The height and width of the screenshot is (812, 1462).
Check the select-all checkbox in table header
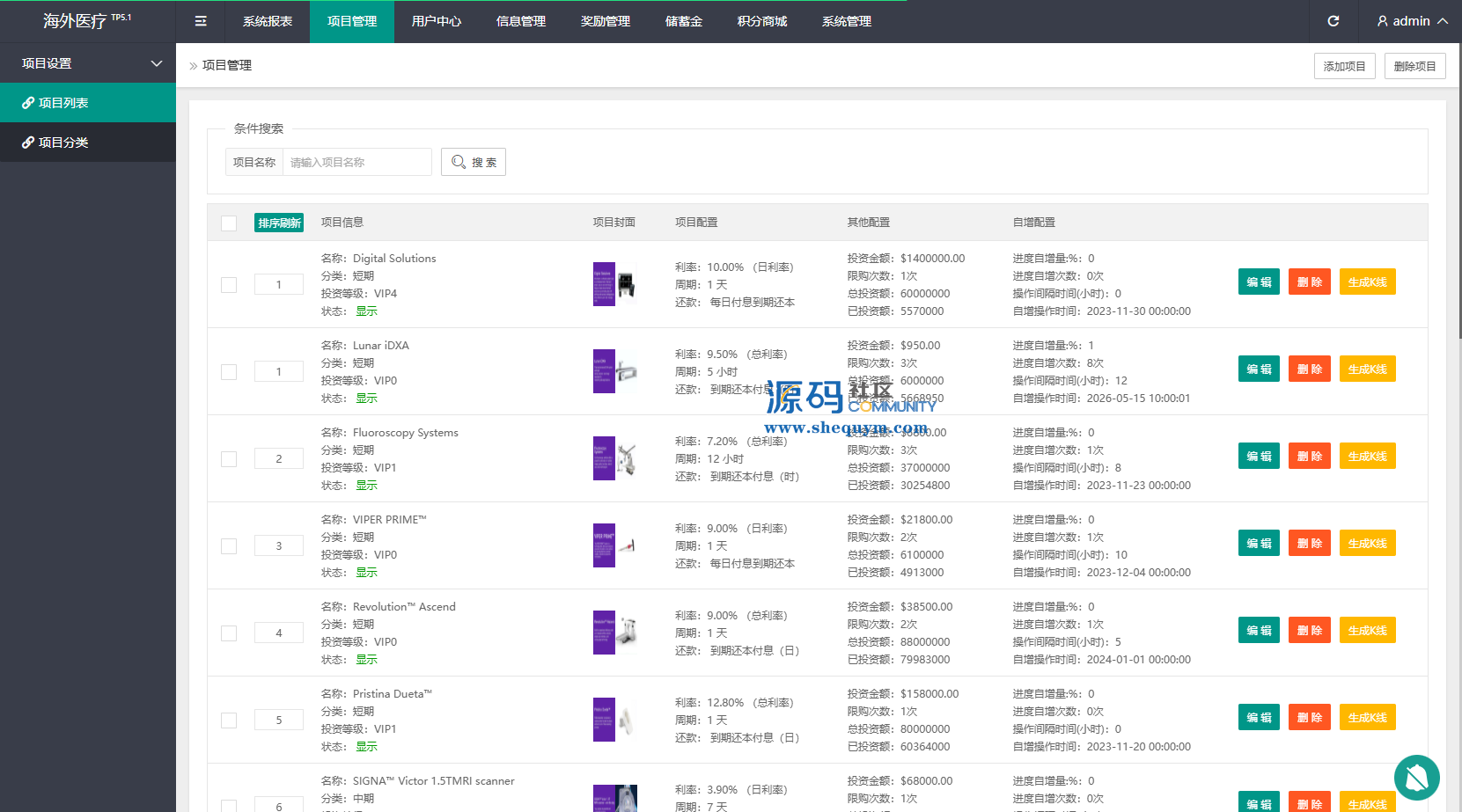coord(229,223)
